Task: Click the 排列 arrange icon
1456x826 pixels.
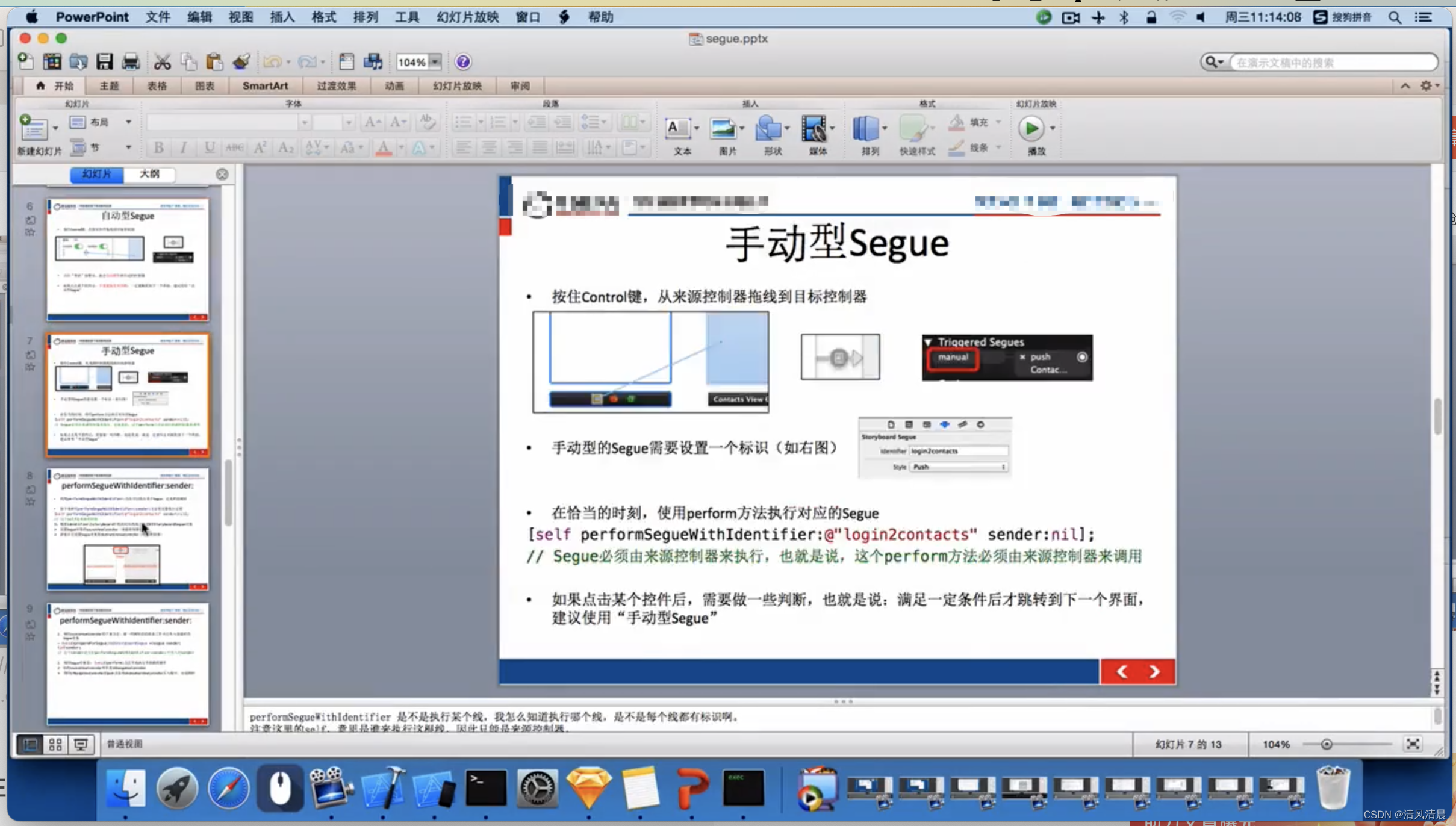Action: [866, 128]
